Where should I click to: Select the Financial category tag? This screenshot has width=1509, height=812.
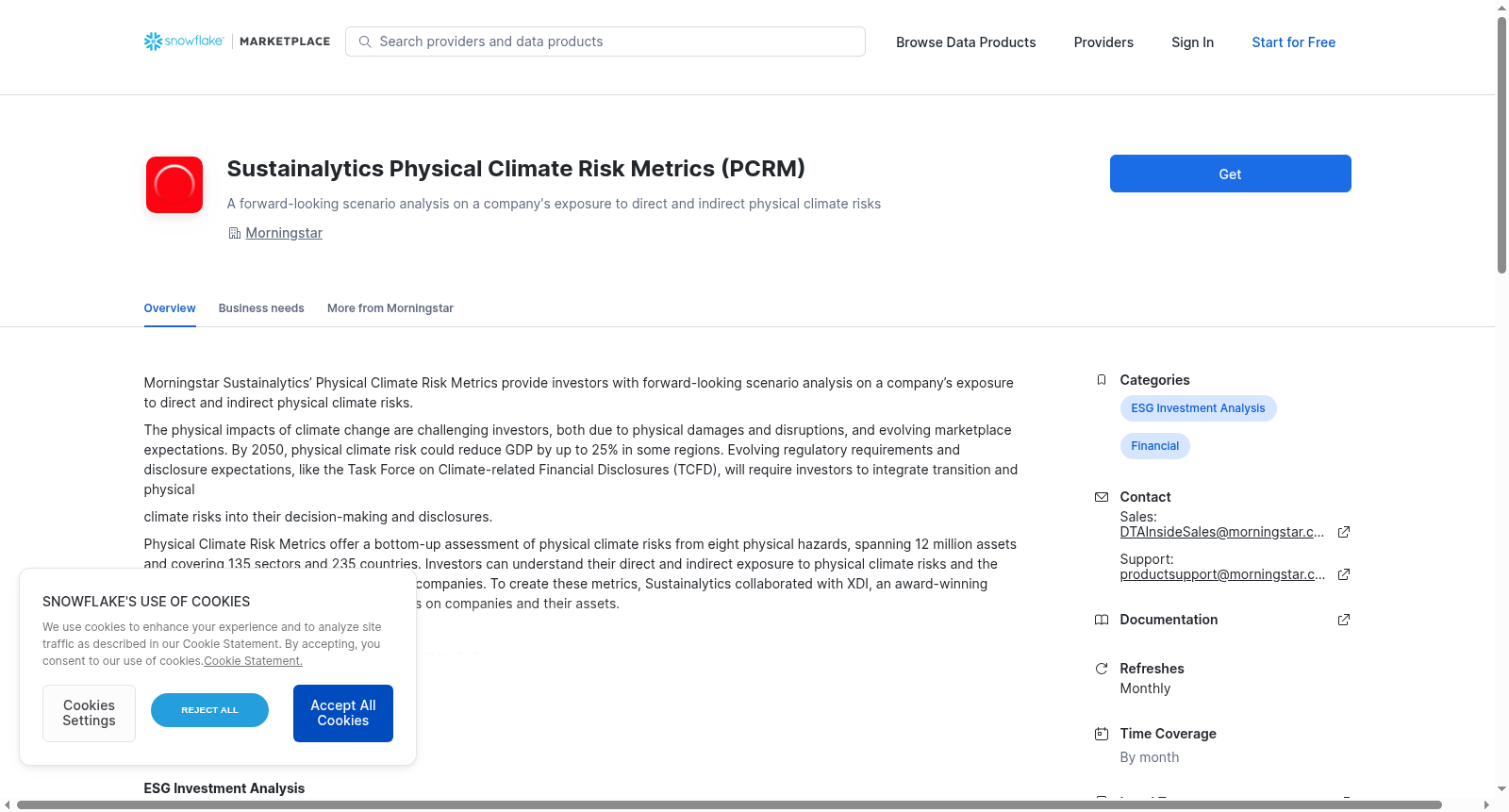point(1154,446)
